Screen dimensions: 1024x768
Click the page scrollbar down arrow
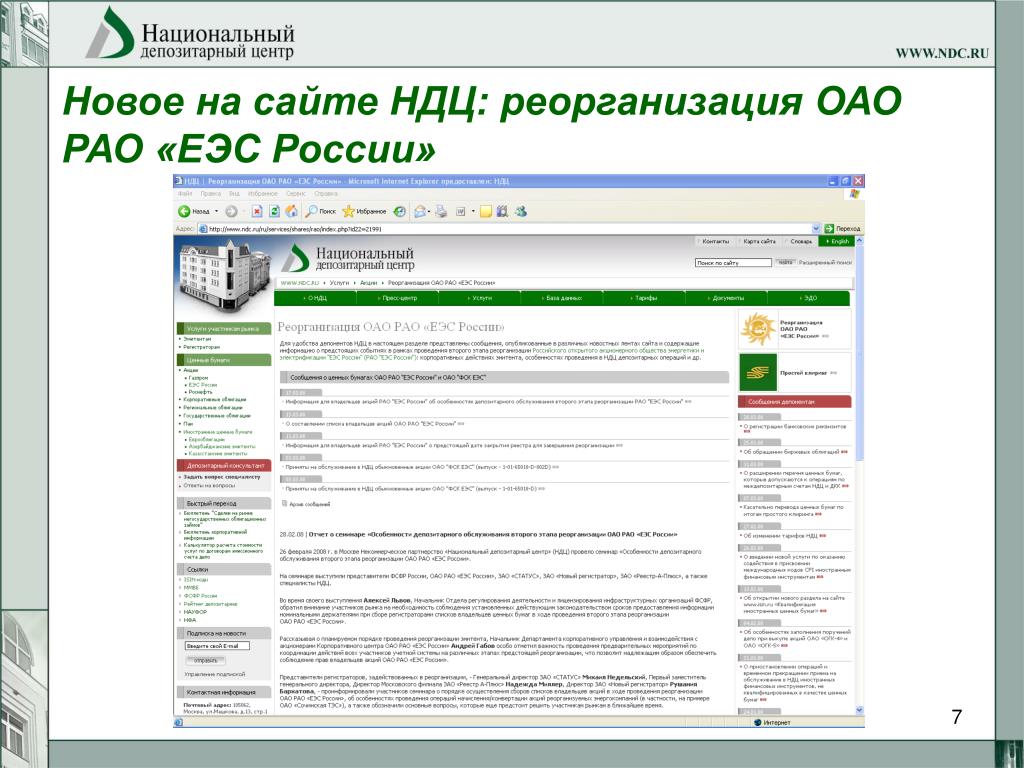(859, 711)
